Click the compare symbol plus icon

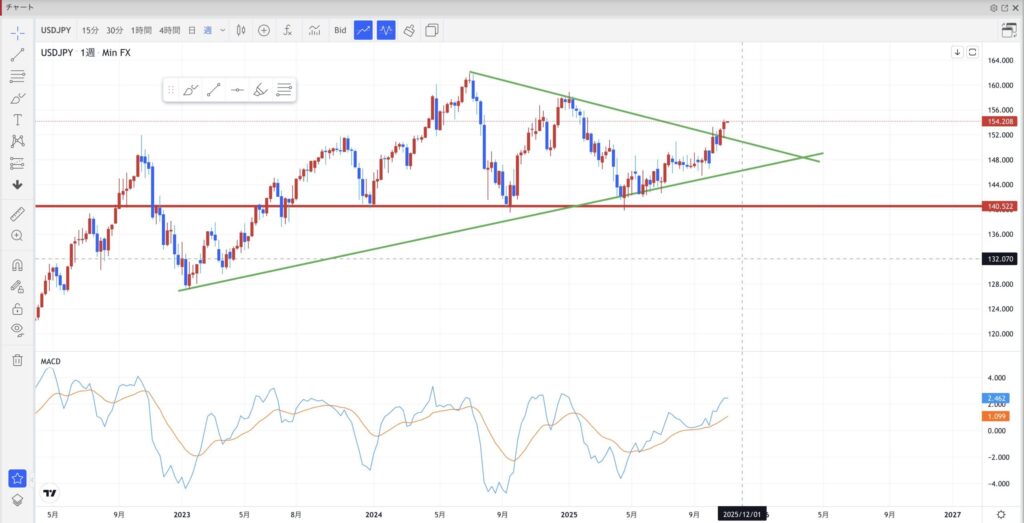point(264,30)
